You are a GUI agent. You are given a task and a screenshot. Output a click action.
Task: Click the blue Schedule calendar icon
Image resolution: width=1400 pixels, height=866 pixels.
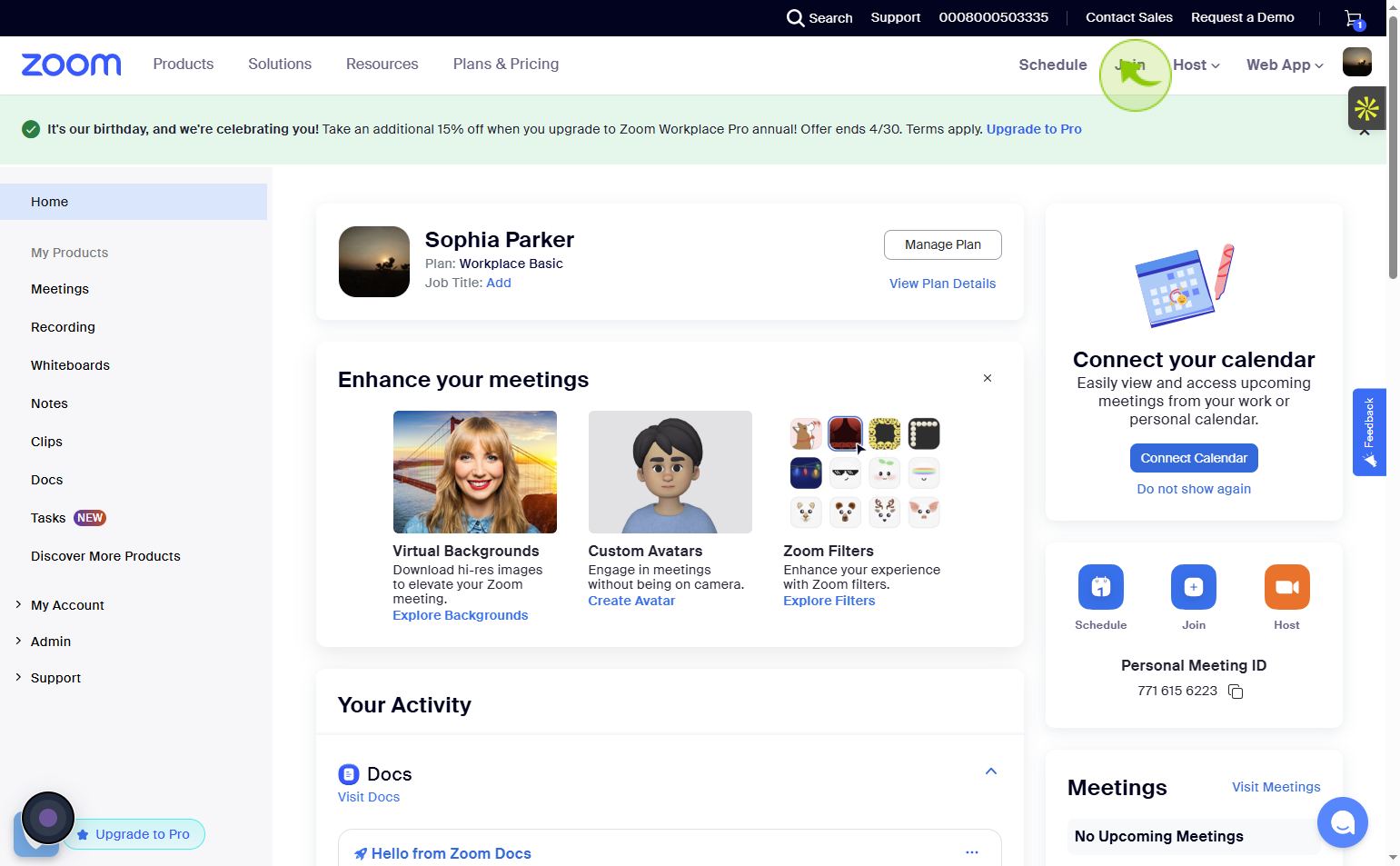coord(1101,587)
